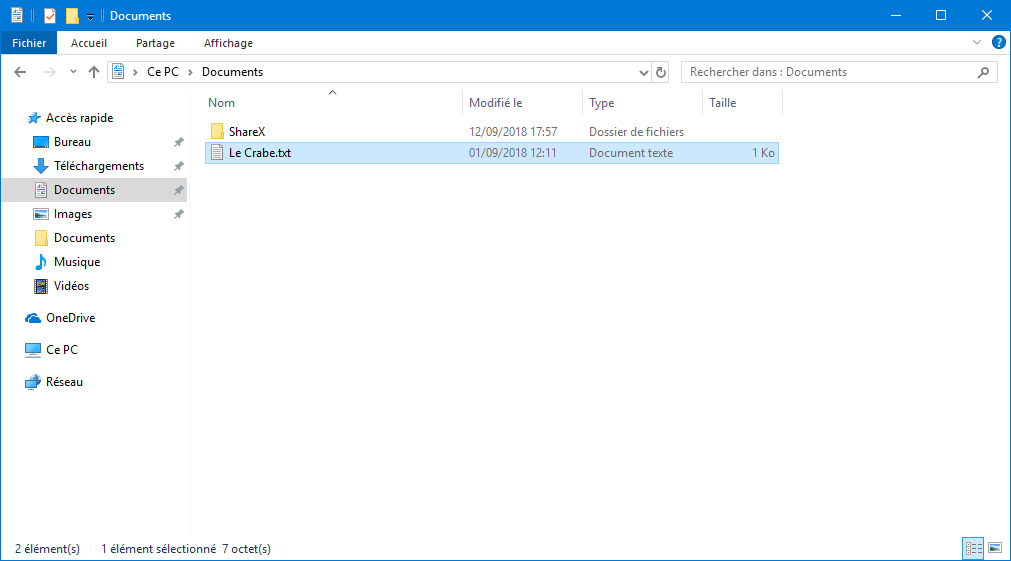1011x561 pixels.
Task: Switch to the Accueil ribbon tab
Action: pyautogui.click(x=89, y=43)
